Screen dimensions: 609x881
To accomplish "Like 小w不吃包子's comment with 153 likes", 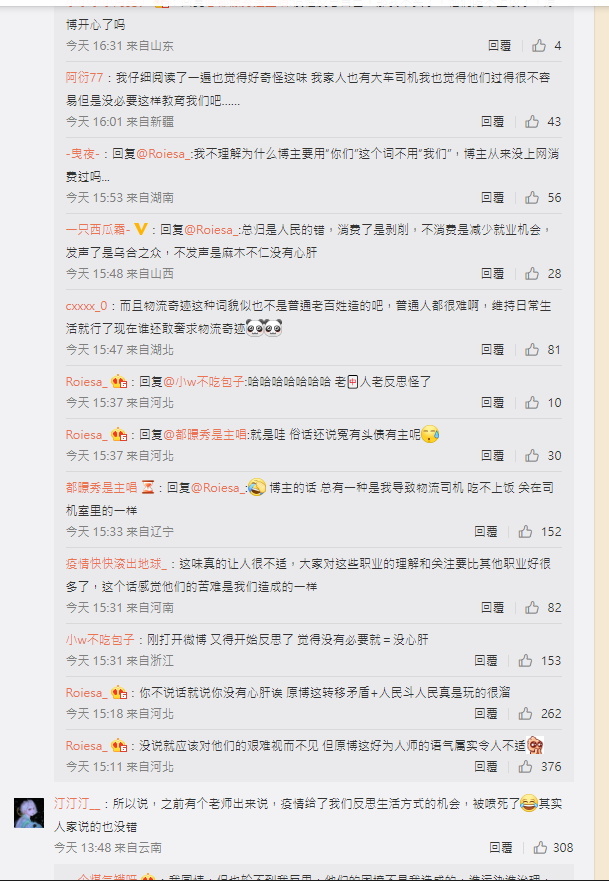I will [525, 660].
